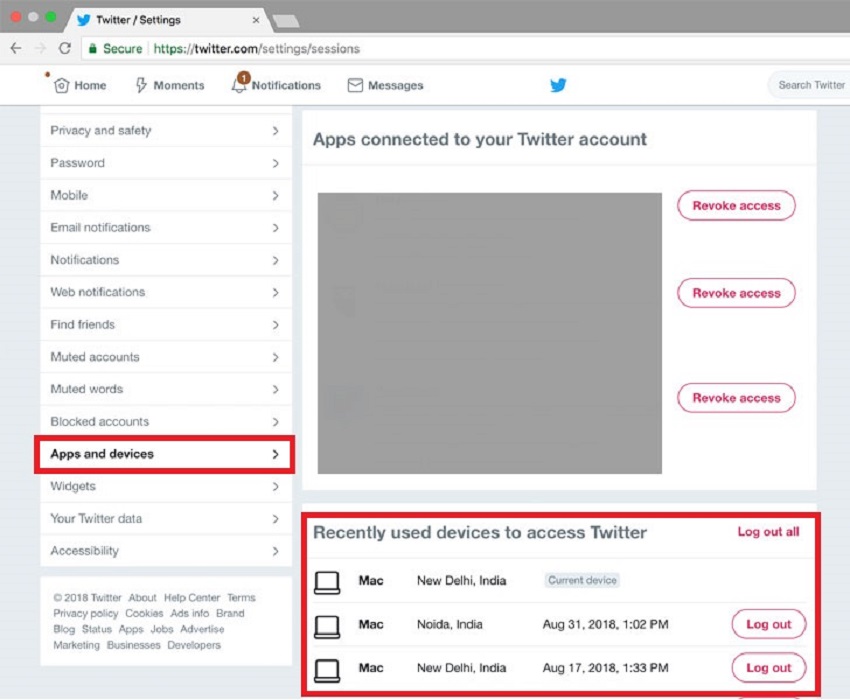The width and height of the screenshot is (850, 700).
Task: Click Log out all devices link
Action: (x=768, y=532)
